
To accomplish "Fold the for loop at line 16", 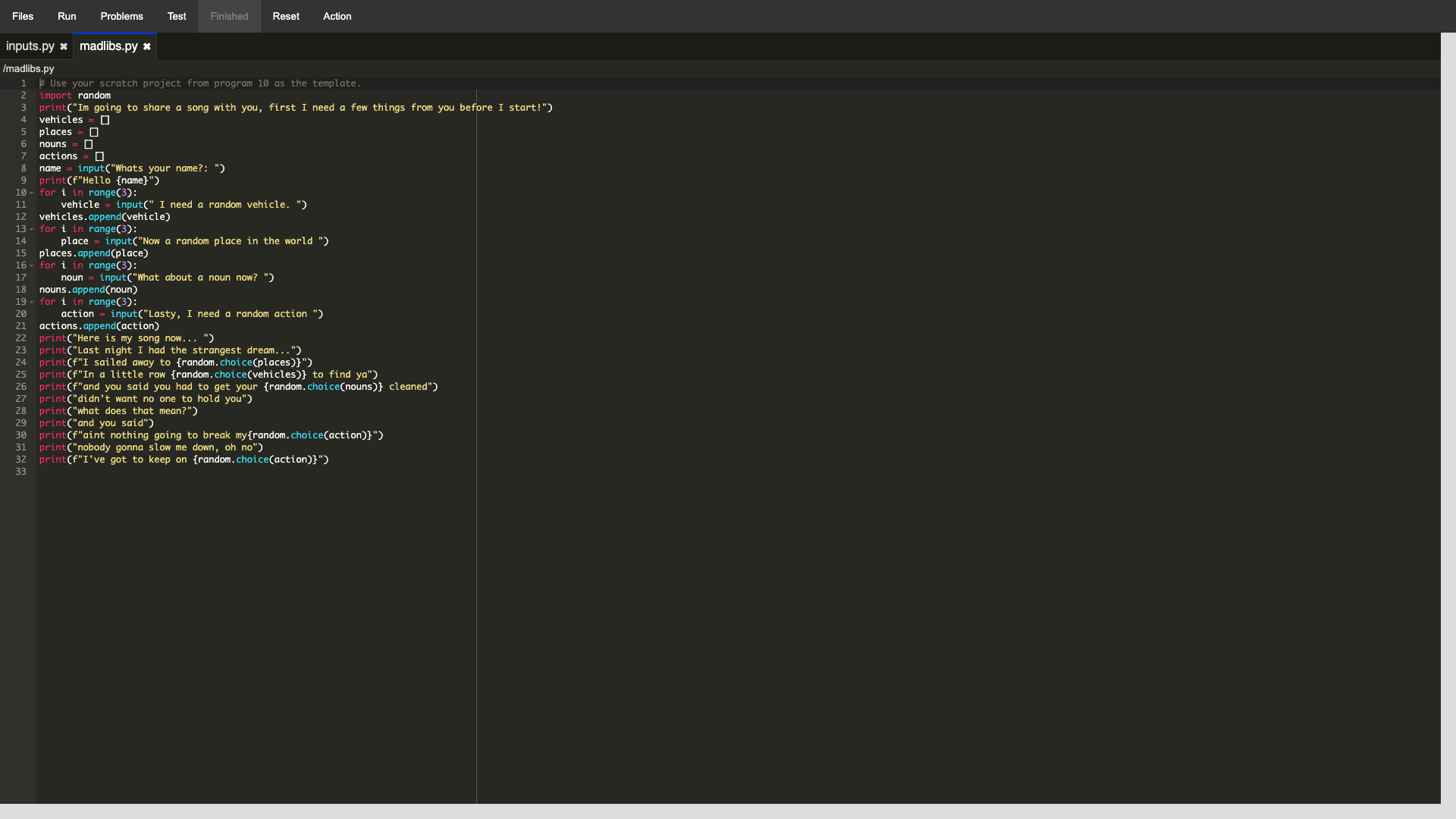I will [32, 265].
